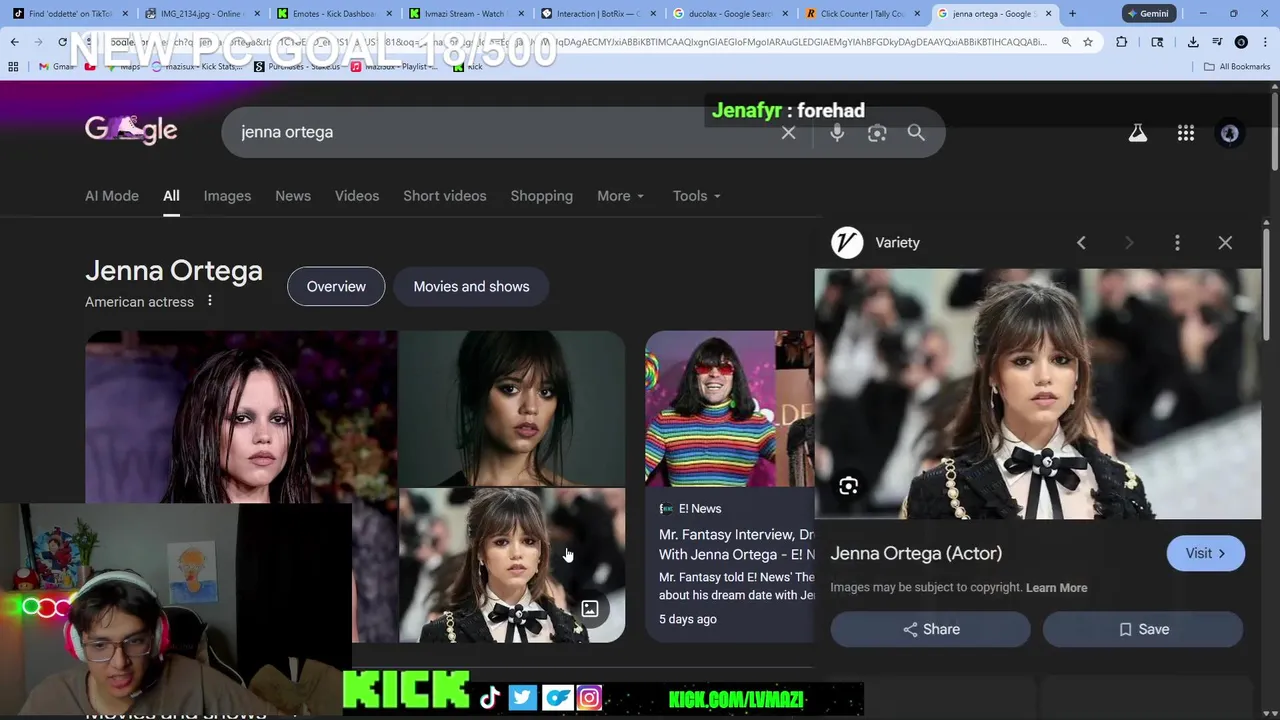Open the Learn More copyright link
1280x720 pixels.
1056,588
